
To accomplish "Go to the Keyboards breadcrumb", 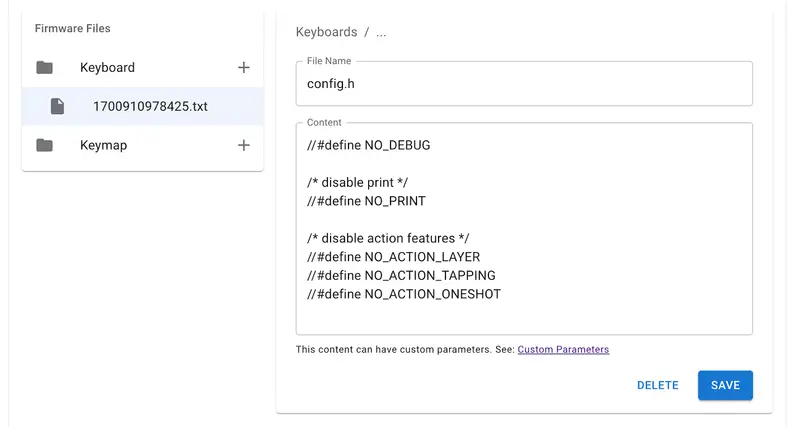I will click(325, 32).
